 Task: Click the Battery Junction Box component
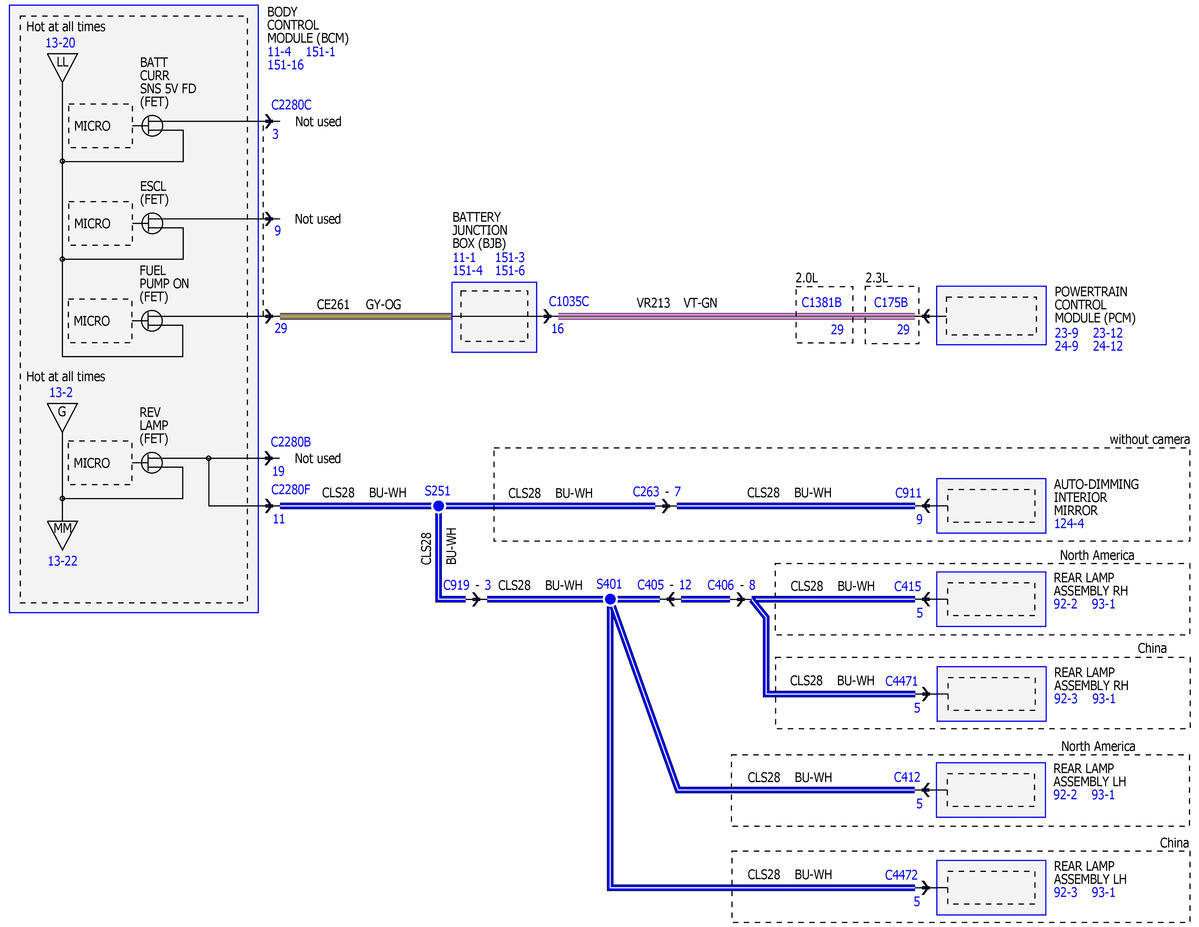click(x=494, y=317)
